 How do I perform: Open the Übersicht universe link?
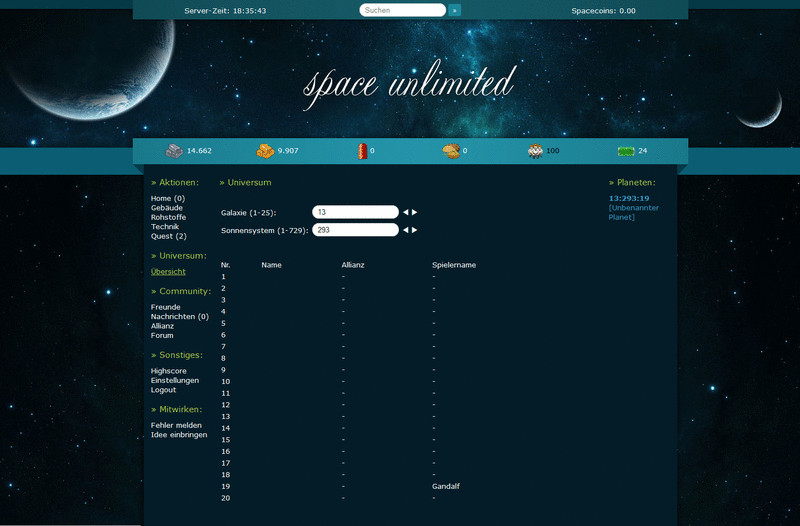pyautogui.click(x=168, y=272)
